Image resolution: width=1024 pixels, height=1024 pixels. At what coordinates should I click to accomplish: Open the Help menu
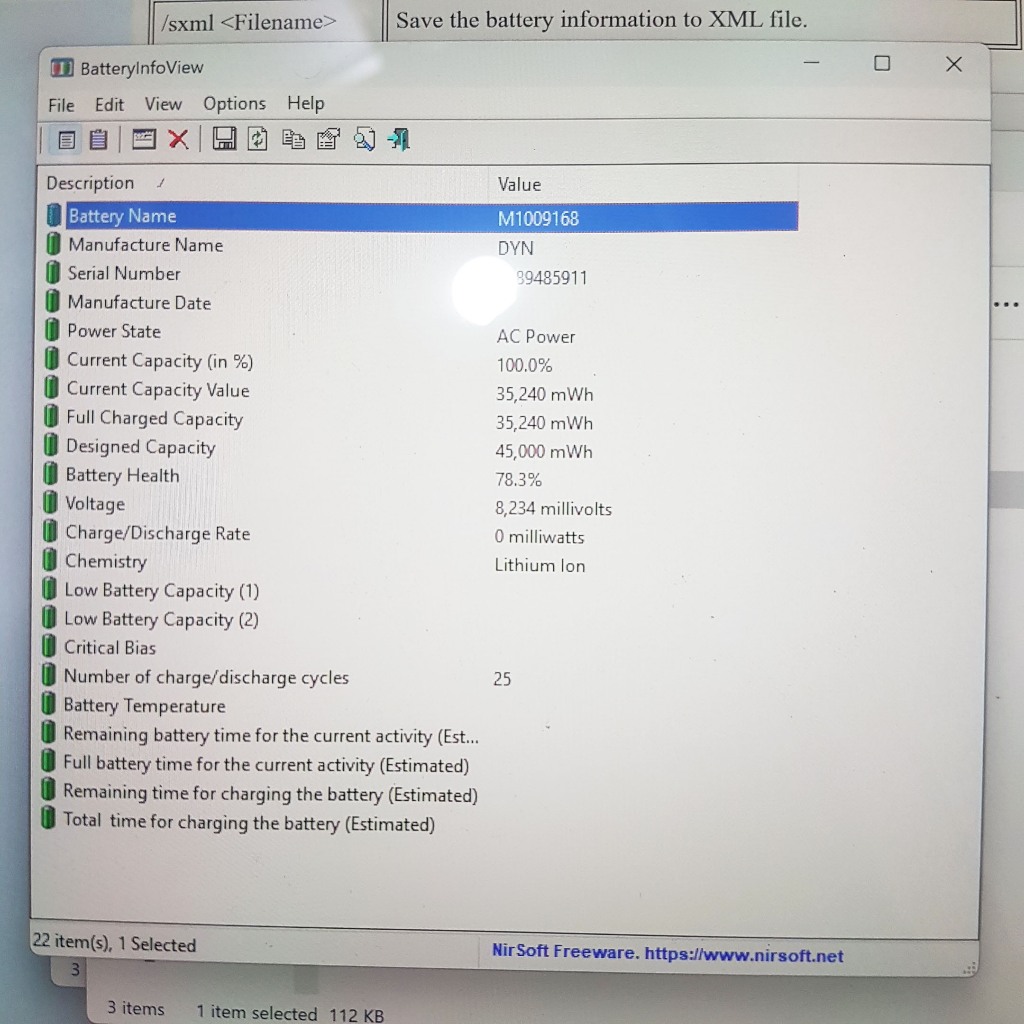305,103
